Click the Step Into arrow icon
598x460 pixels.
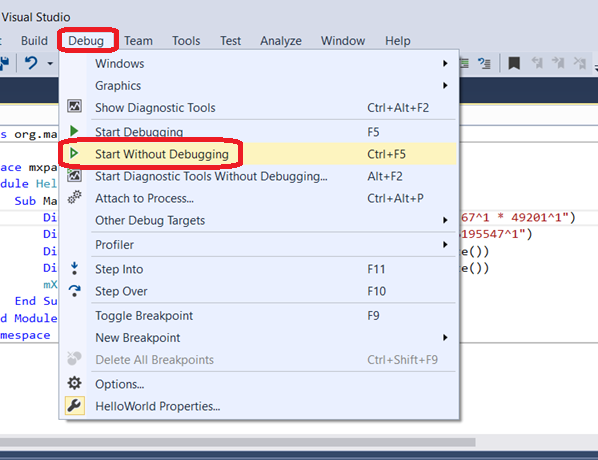74,268
